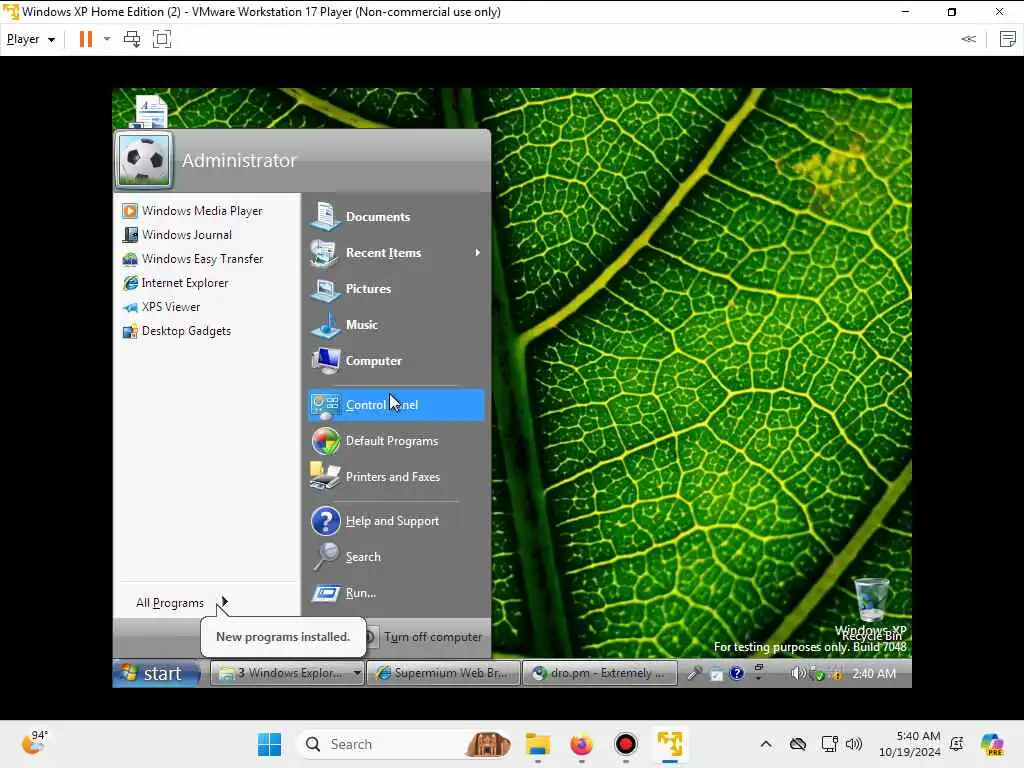Viewport: 1024px width, 768px height.
Task: Open Control Panel
Action: pos(396,405)
